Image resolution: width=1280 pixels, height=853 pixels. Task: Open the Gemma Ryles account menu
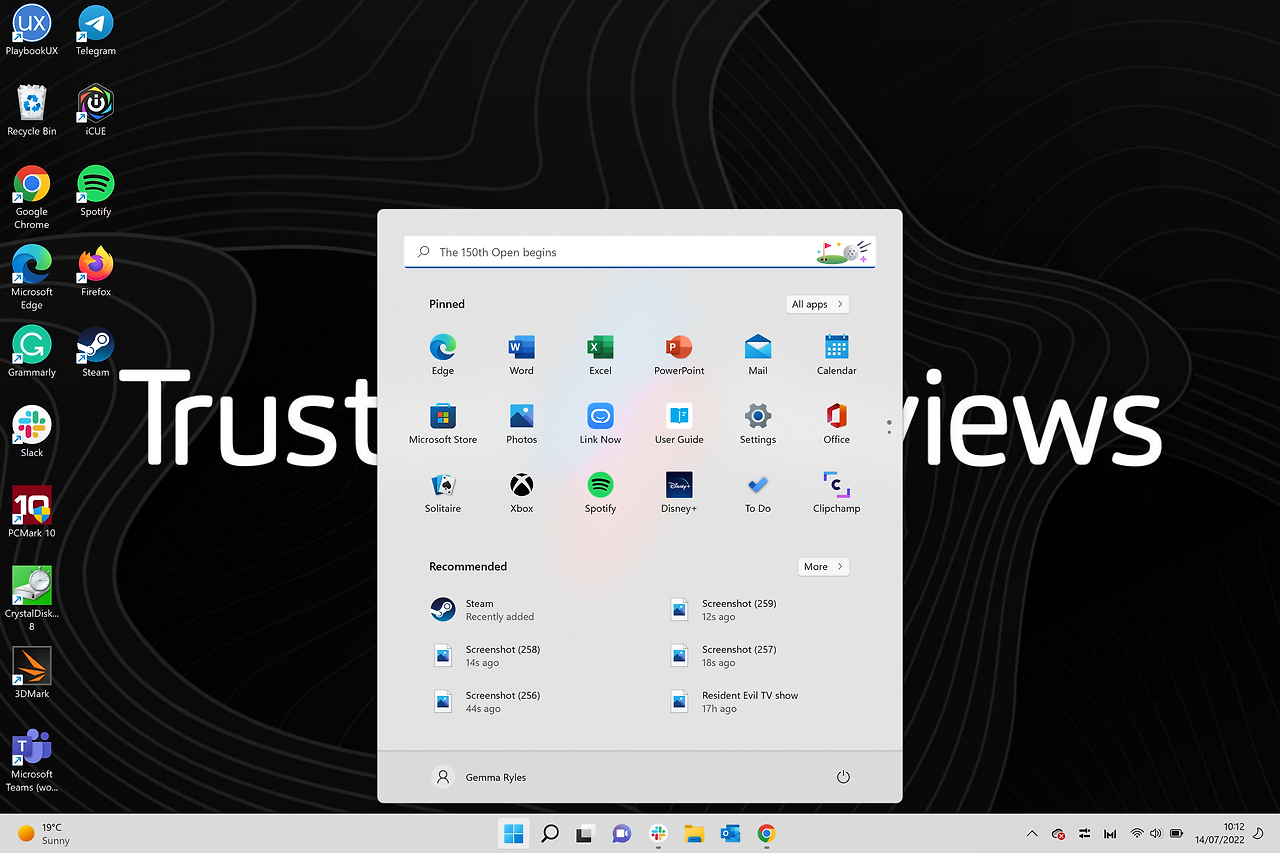pyautogui.click(x=479, y=777)
